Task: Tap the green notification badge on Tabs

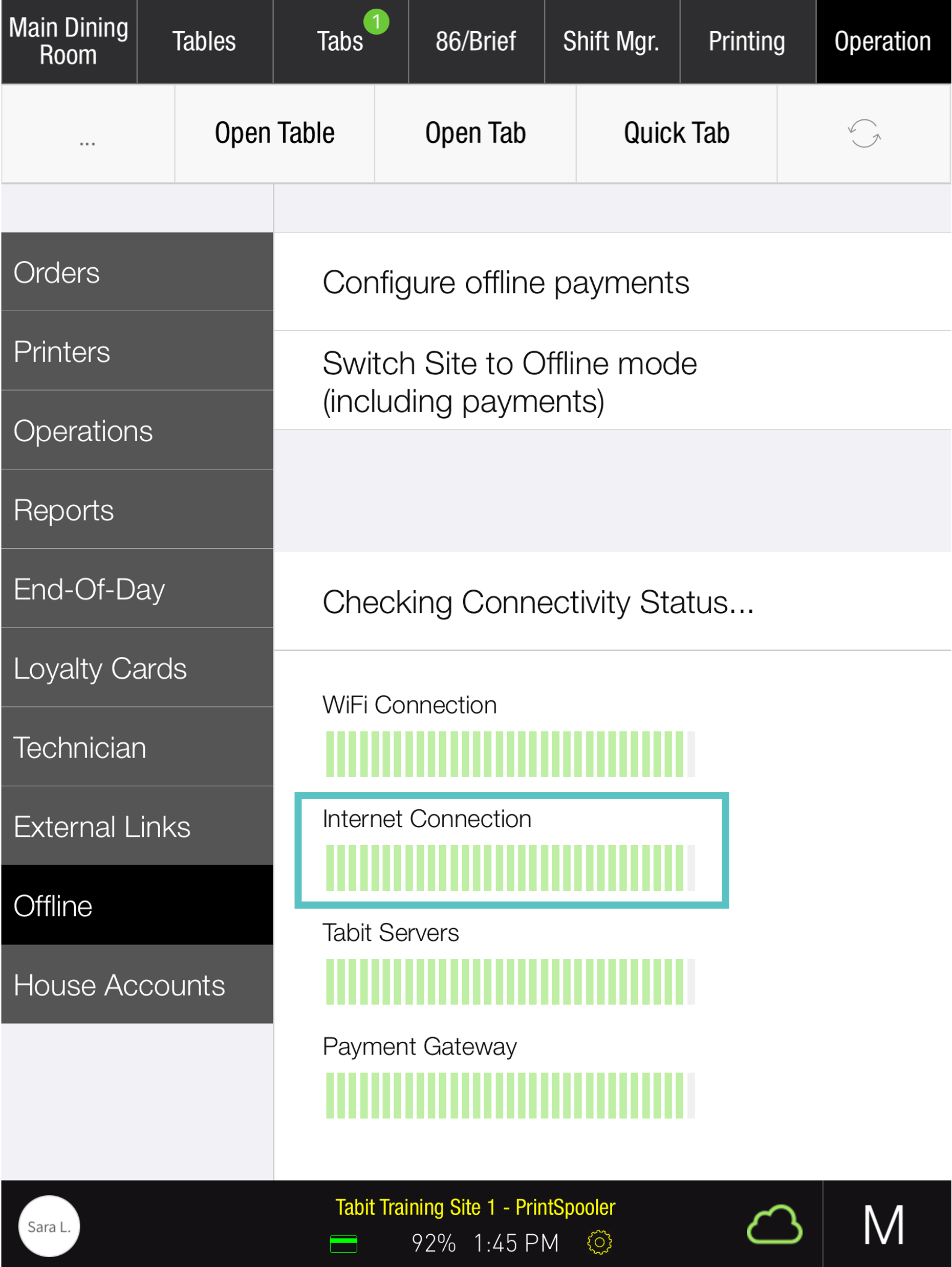Action: tap(376, 22)
